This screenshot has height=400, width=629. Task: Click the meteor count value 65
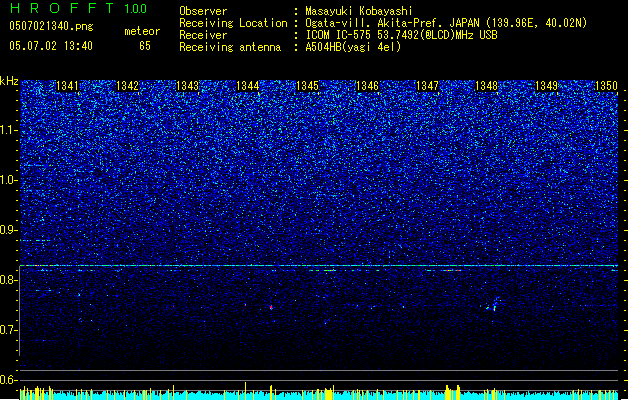click(x=145, y=46)
